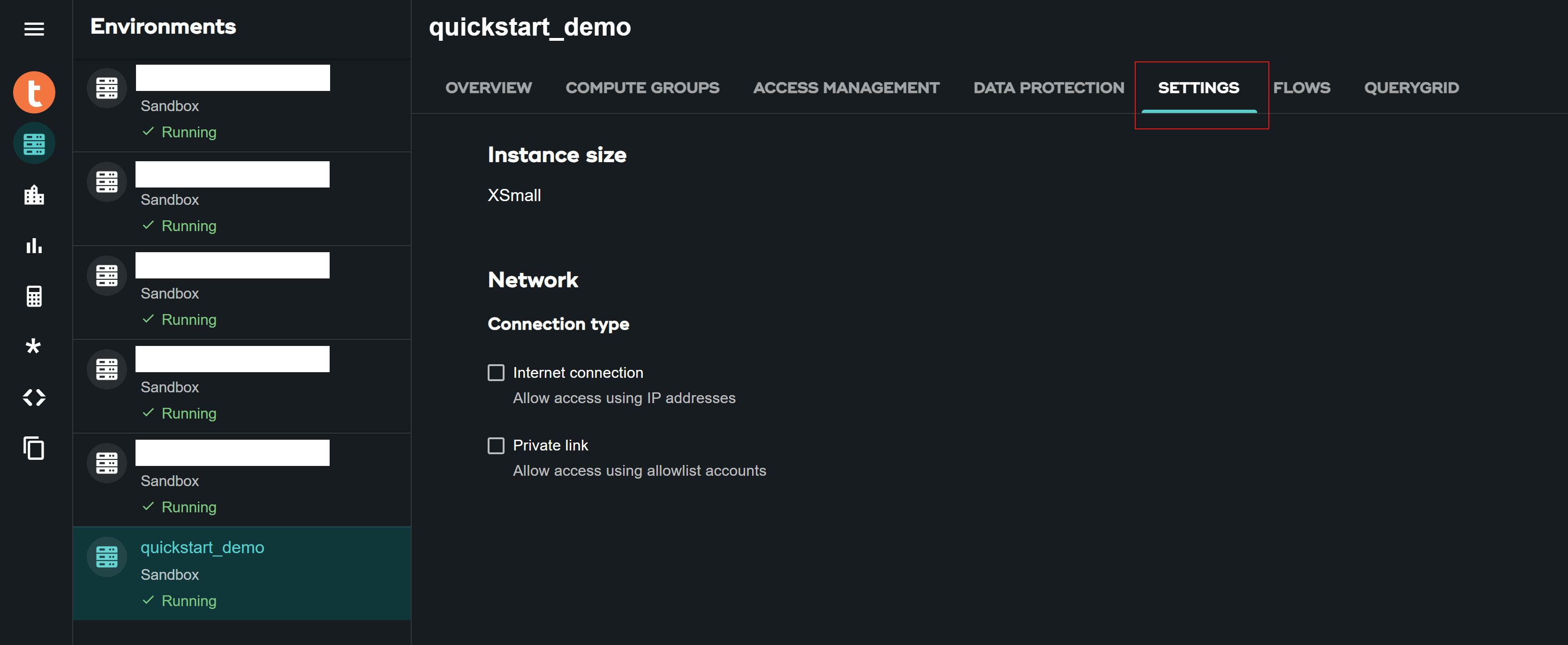
Task: Select the buildings/organization icon
Action: [34, 195]
